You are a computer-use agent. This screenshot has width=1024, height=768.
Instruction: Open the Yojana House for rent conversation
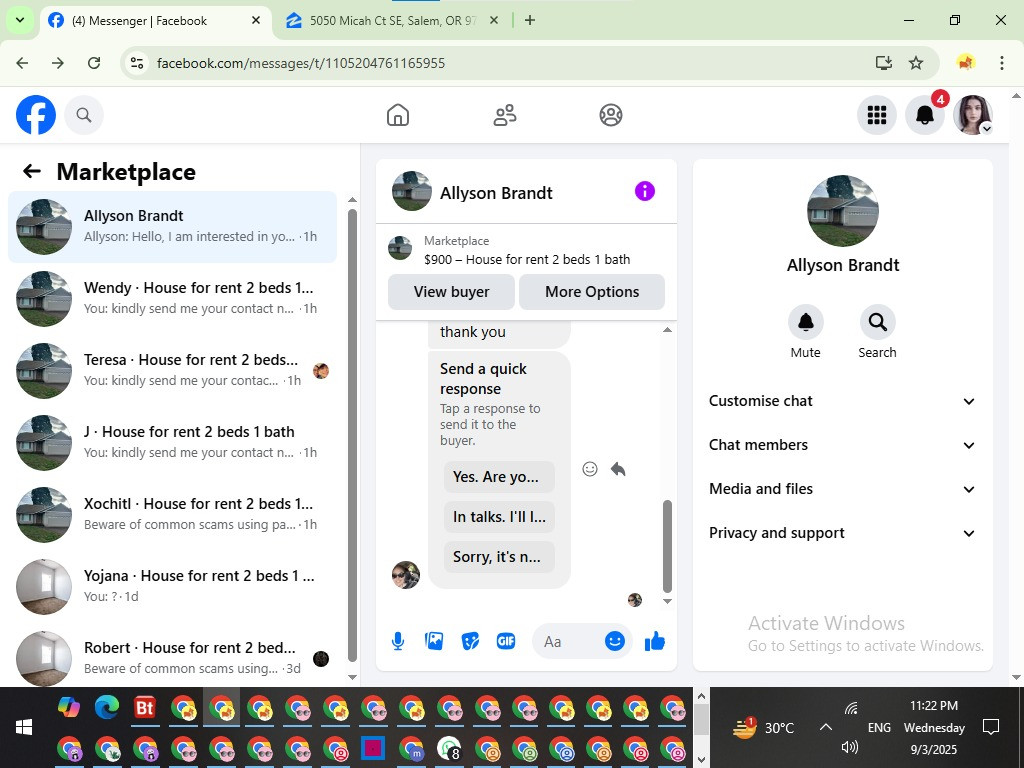[x=172, y=586]
